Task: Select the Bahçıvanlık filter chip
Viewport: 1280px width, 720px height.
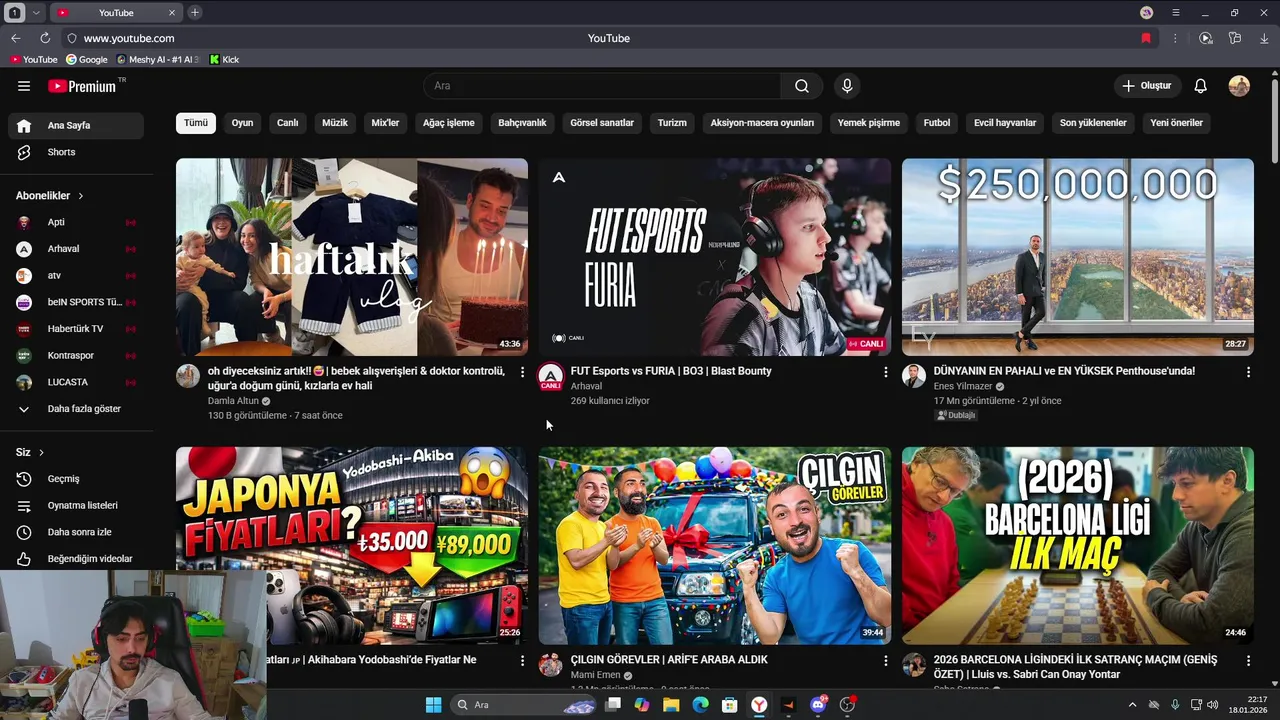Action: coord(522,123)
